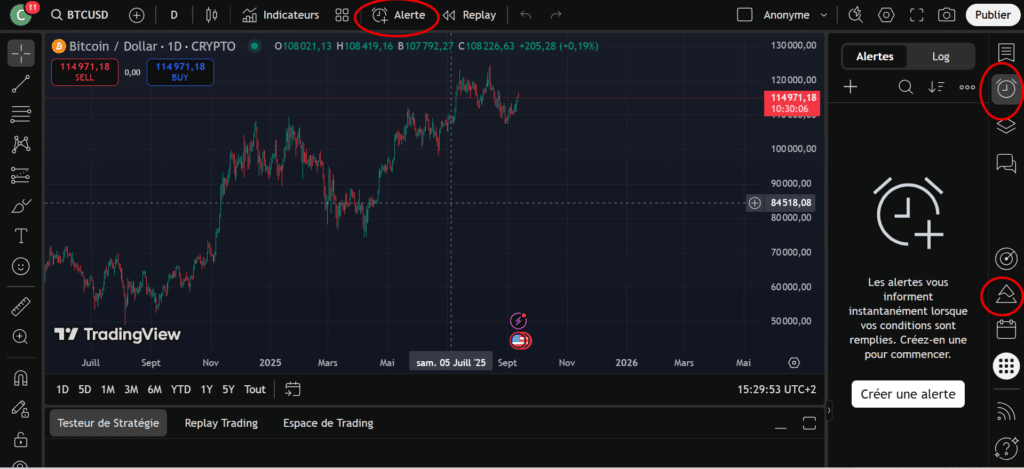
Task: Set the Tout date range
Action: click(x=255, y=389)
